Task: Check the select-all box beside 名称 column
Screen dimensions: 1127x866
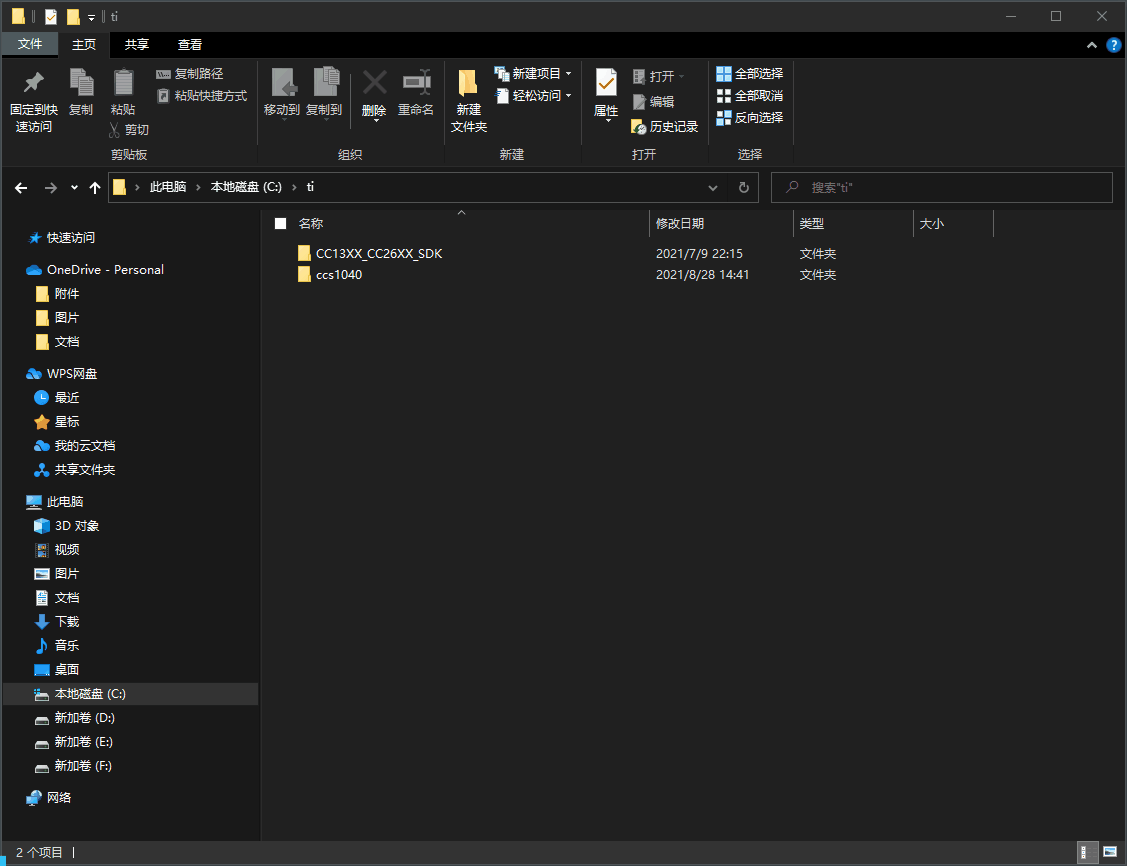Action: 281,223
